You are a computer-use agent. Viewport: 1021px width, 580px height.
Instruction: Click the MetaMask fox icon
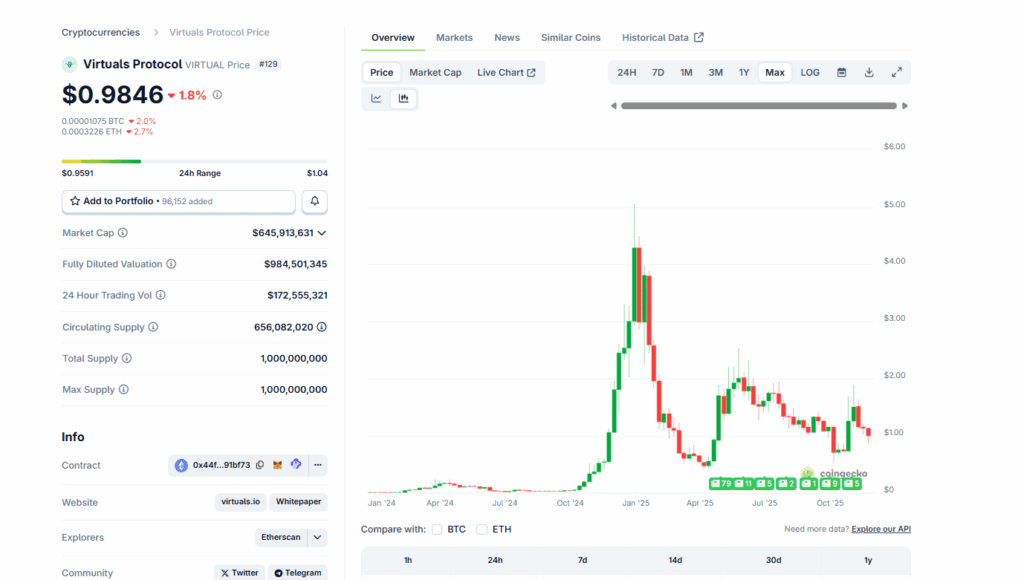278,465
